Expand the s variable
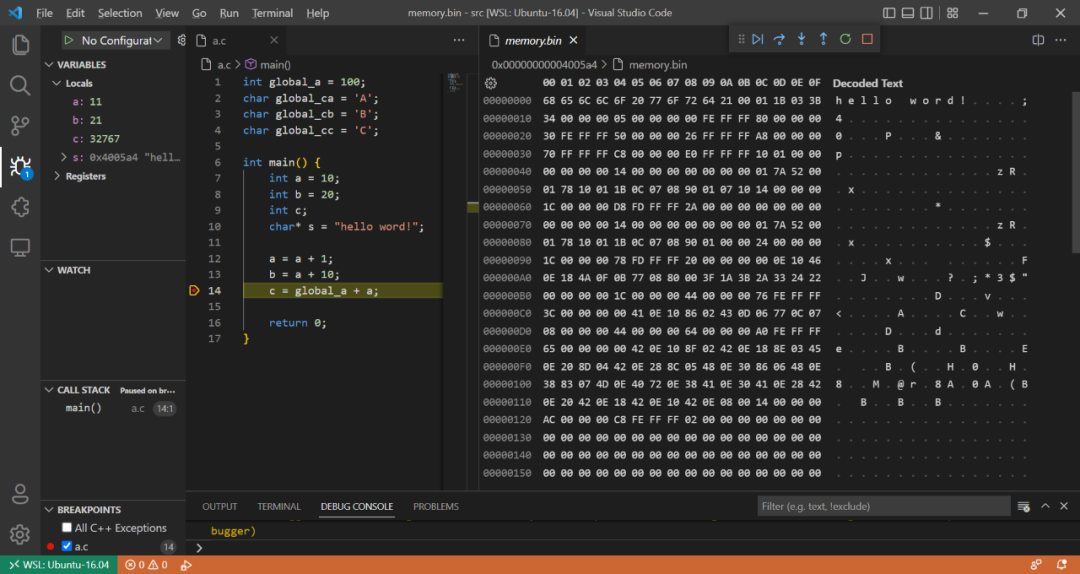Image resolution: width=1080 pixels, height=574 pixels. [x=64, y=158]
